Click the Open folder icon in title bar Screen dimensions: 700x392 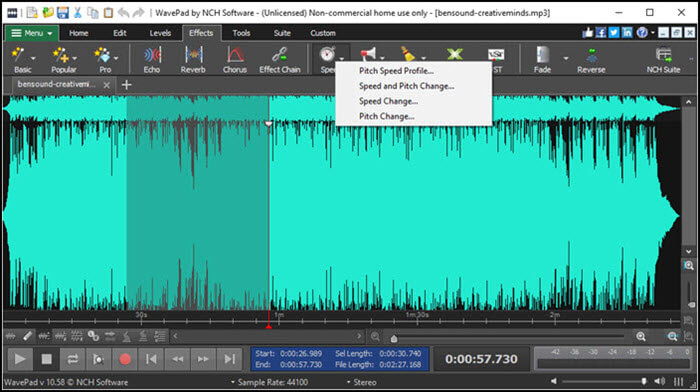pos(48,13)
